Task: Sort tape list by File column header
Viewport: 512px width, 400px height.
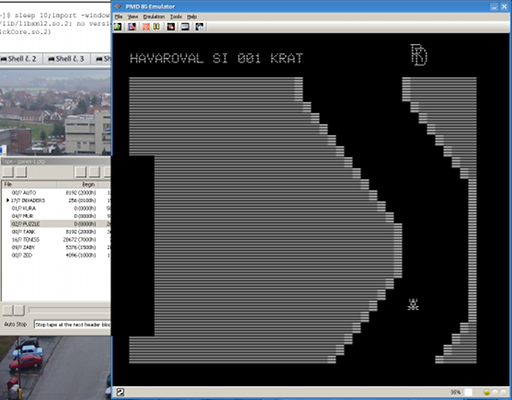Action: point(29,184)
